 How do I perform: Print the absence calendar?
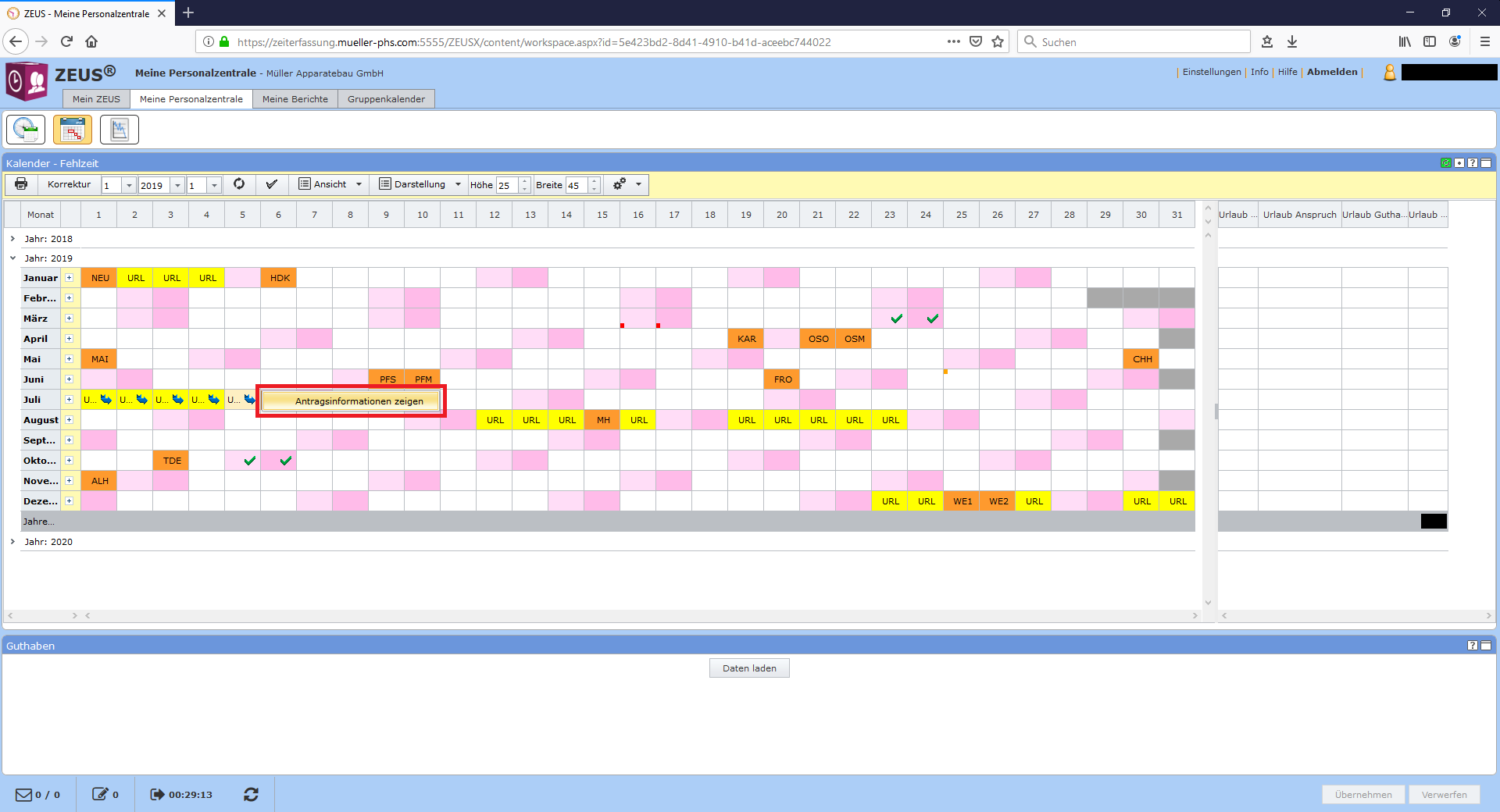(21, 184)
